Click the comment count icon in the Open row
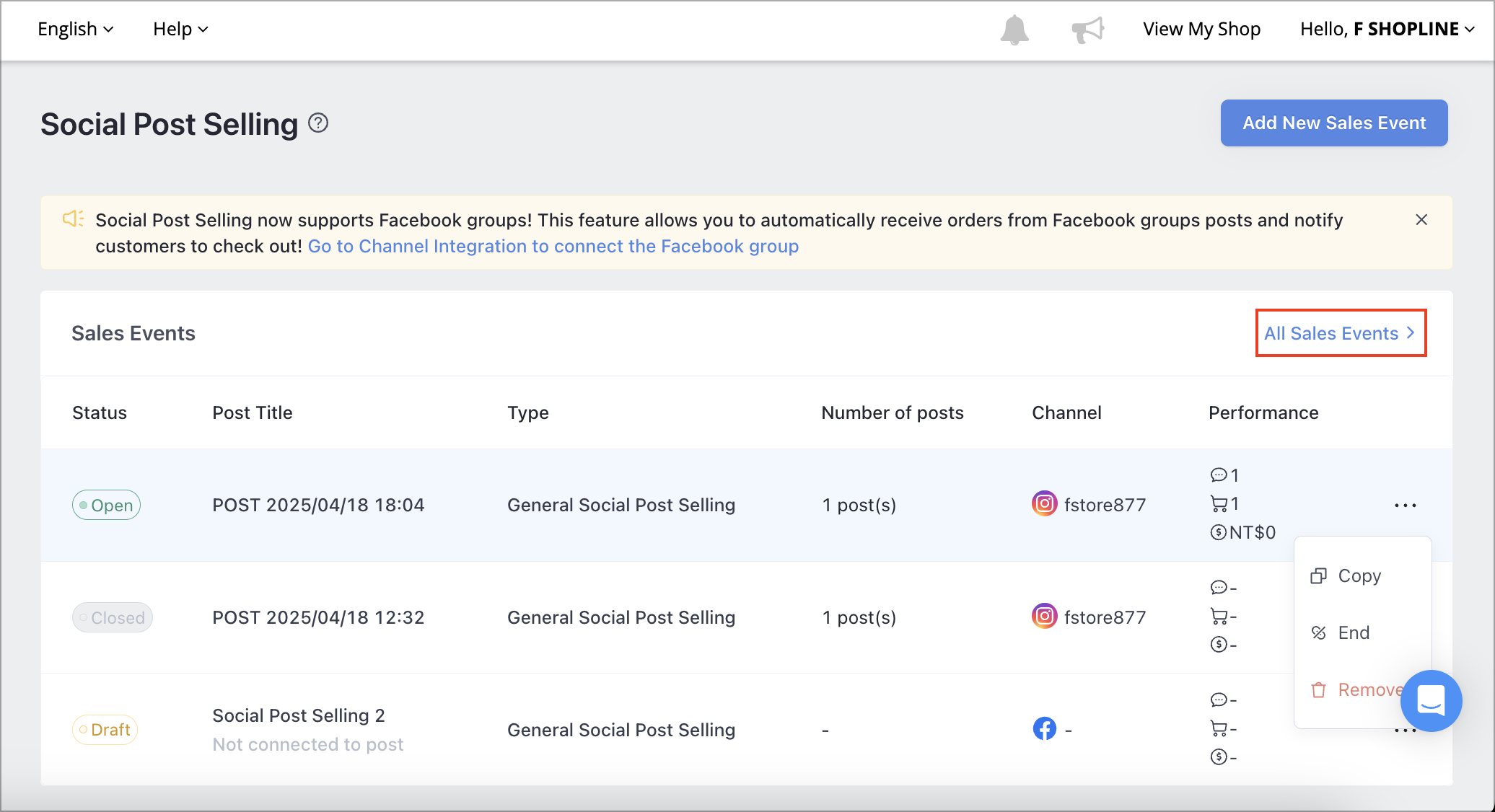 pos(1218,475)
